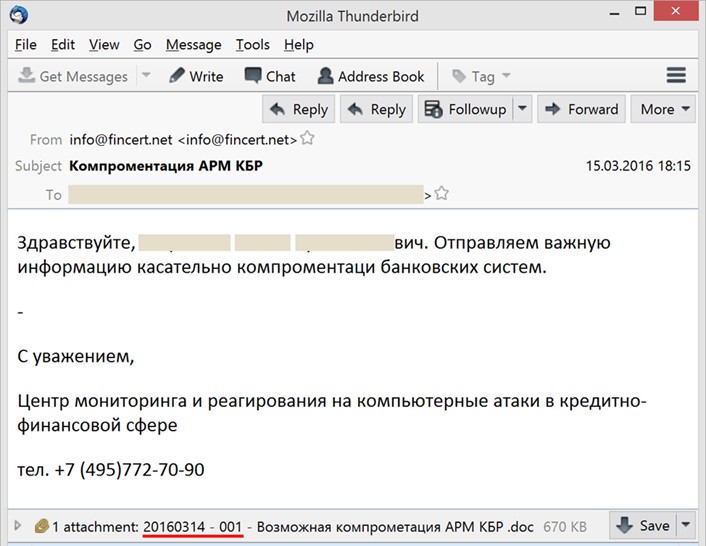
Task: Open the Chat tab
Action: pos(270,76)
